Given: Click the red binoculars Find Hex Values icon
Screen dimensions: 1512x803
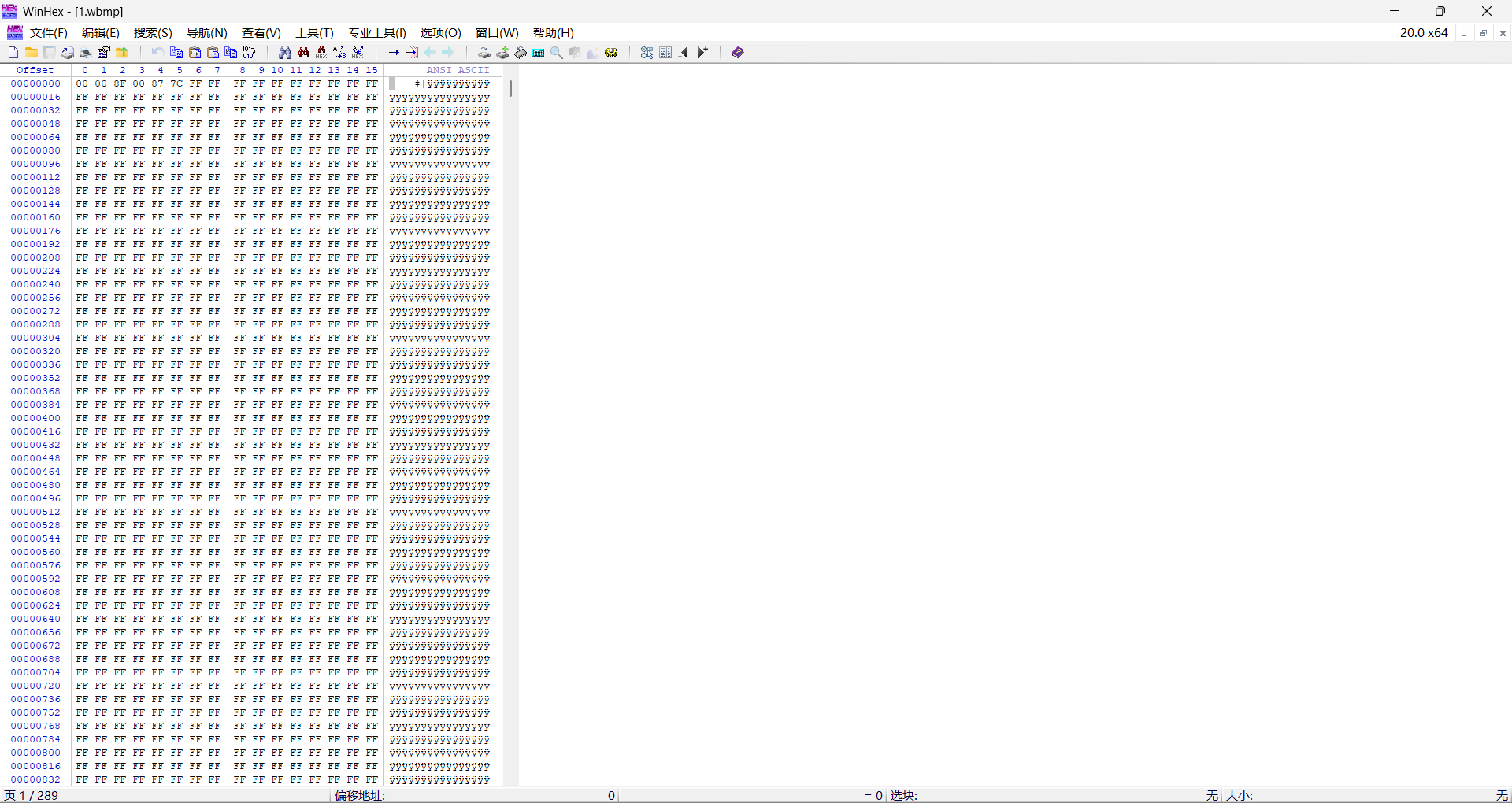Looking at the screenshot, I should click(304, 53).
